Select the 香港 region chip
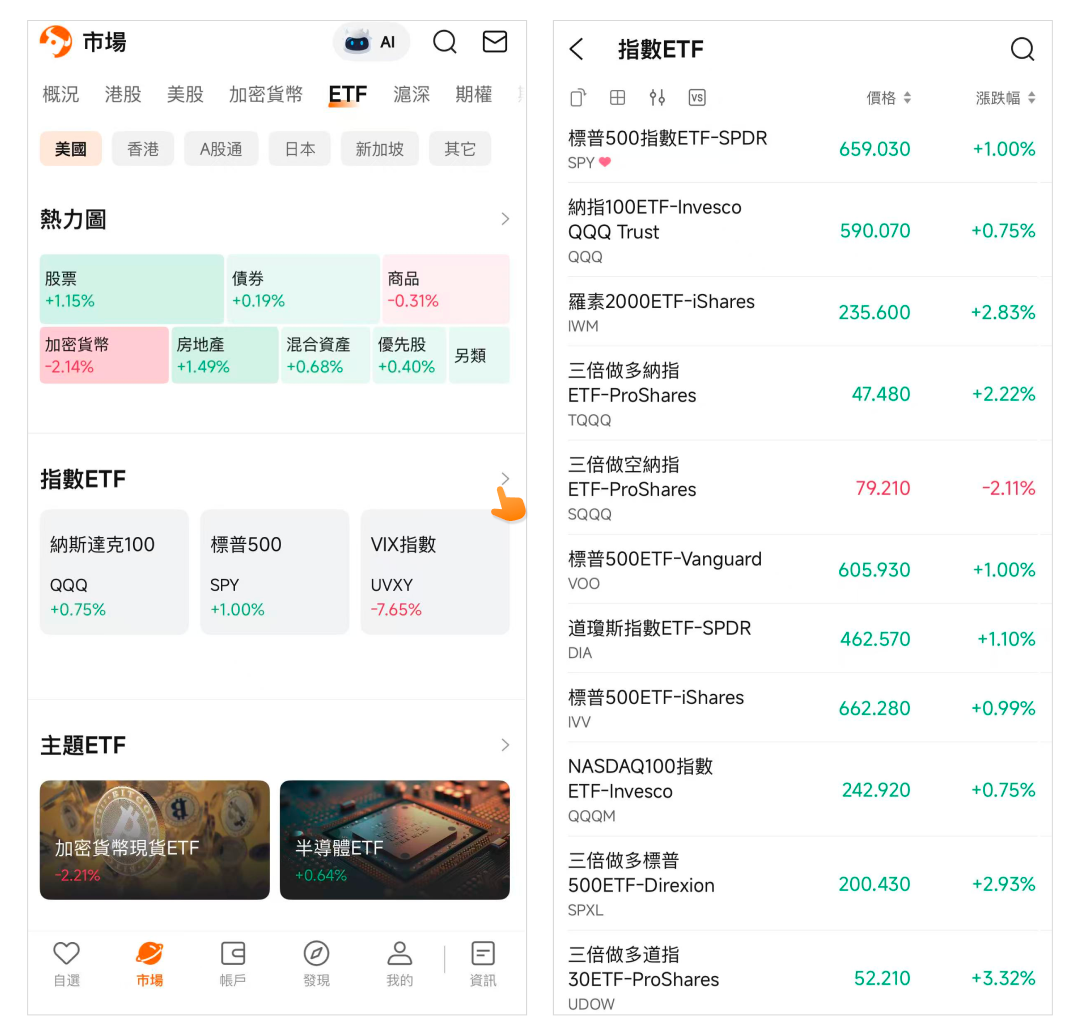 pyautogui.click(x=143, y=149)
